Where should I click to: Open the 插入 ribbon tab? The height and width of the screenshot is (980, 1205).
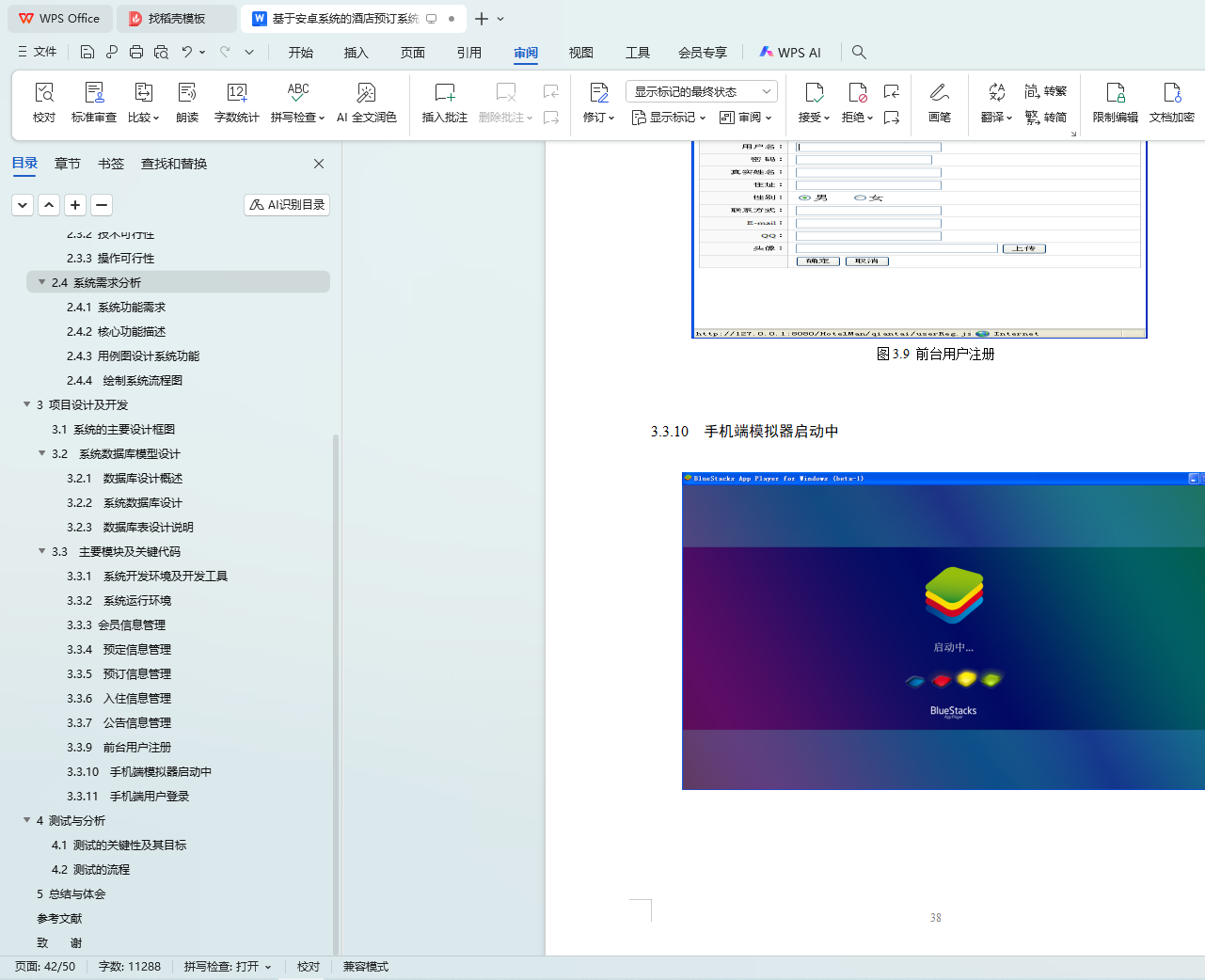tap(357, 53)
